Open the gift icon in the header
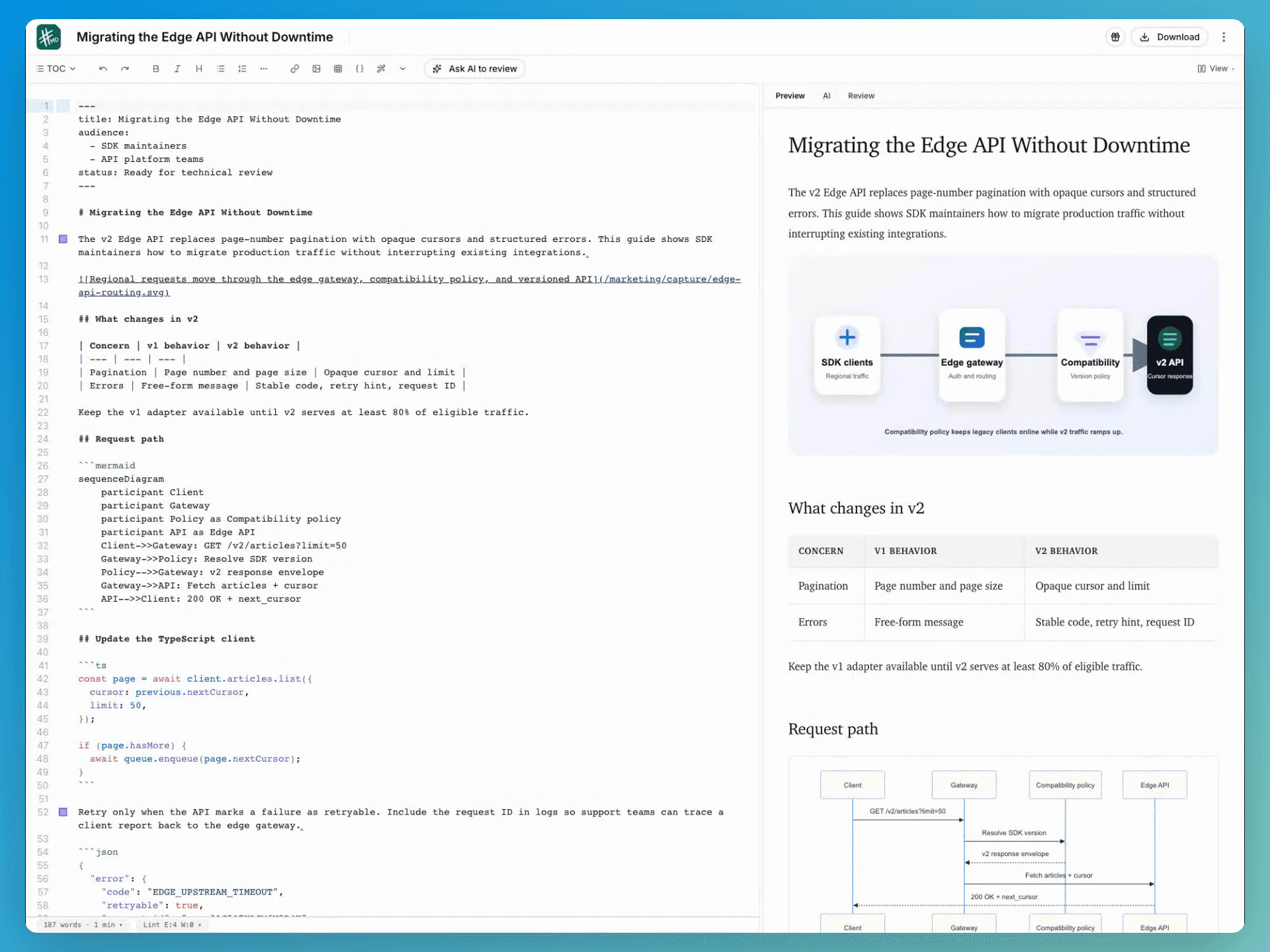 pyautogui.click(x=1115, y=37)
